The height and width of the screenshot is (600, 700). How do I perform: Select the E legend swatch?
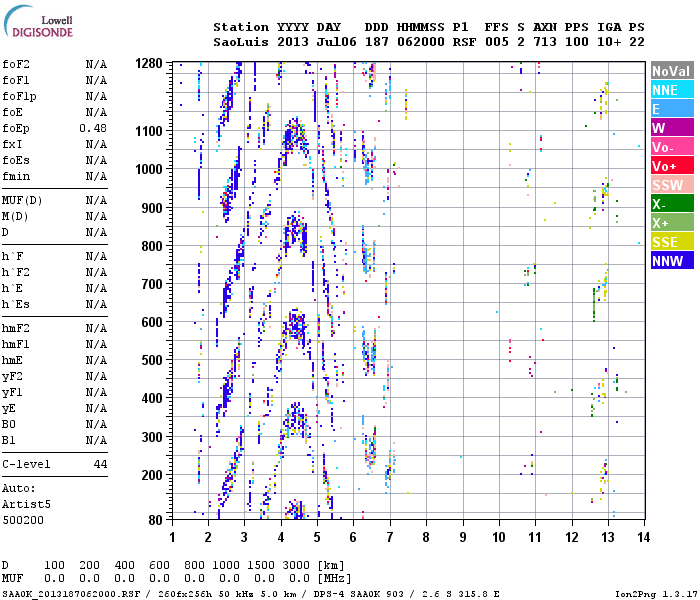coord(672,108)
